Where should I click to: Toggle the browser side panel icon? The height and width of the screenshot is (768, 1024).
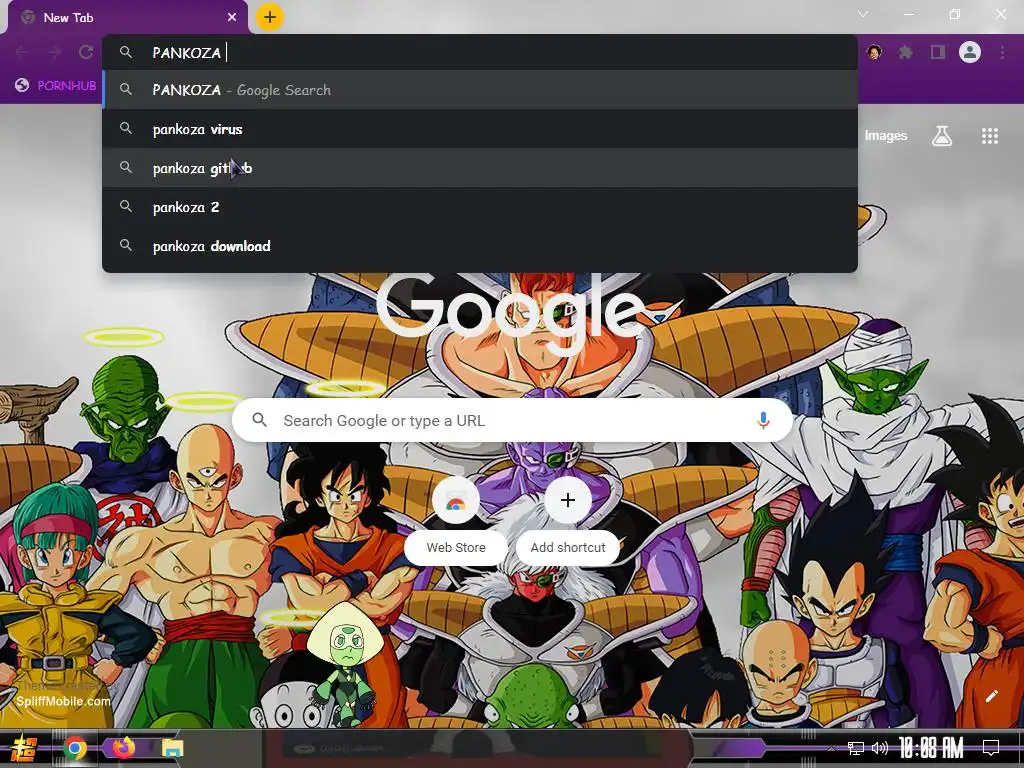click(938, 52)
